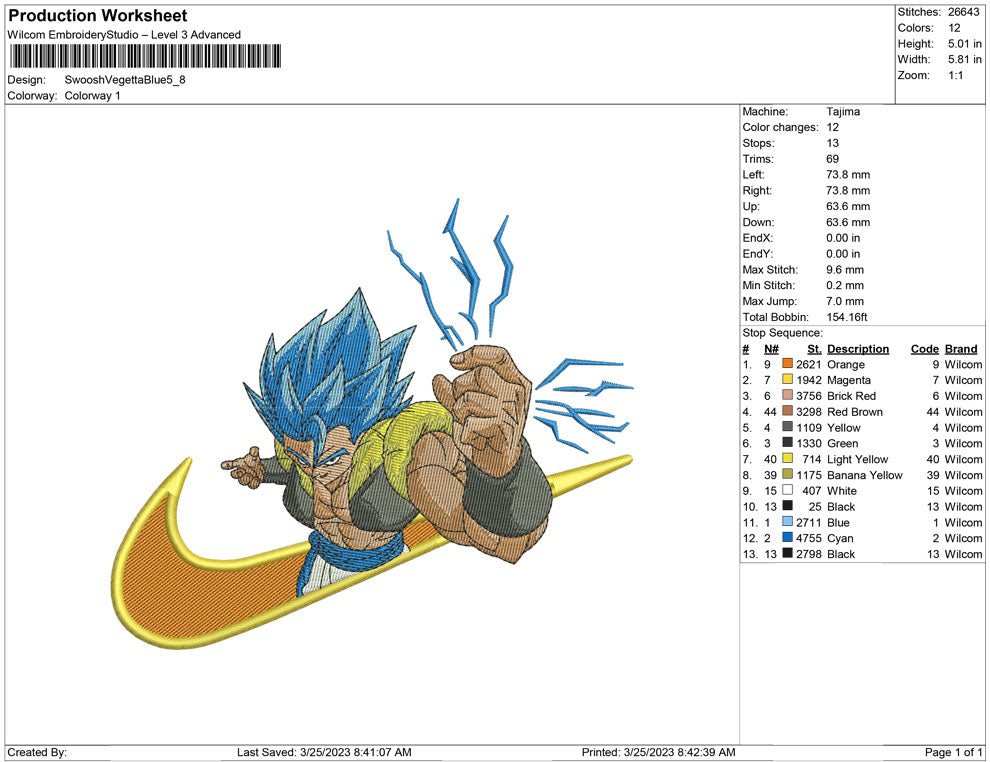Click the EndX value 0.00 in
Image resolution: width=990 pixels, height=762 pixels.
click(x=843, y=238)
